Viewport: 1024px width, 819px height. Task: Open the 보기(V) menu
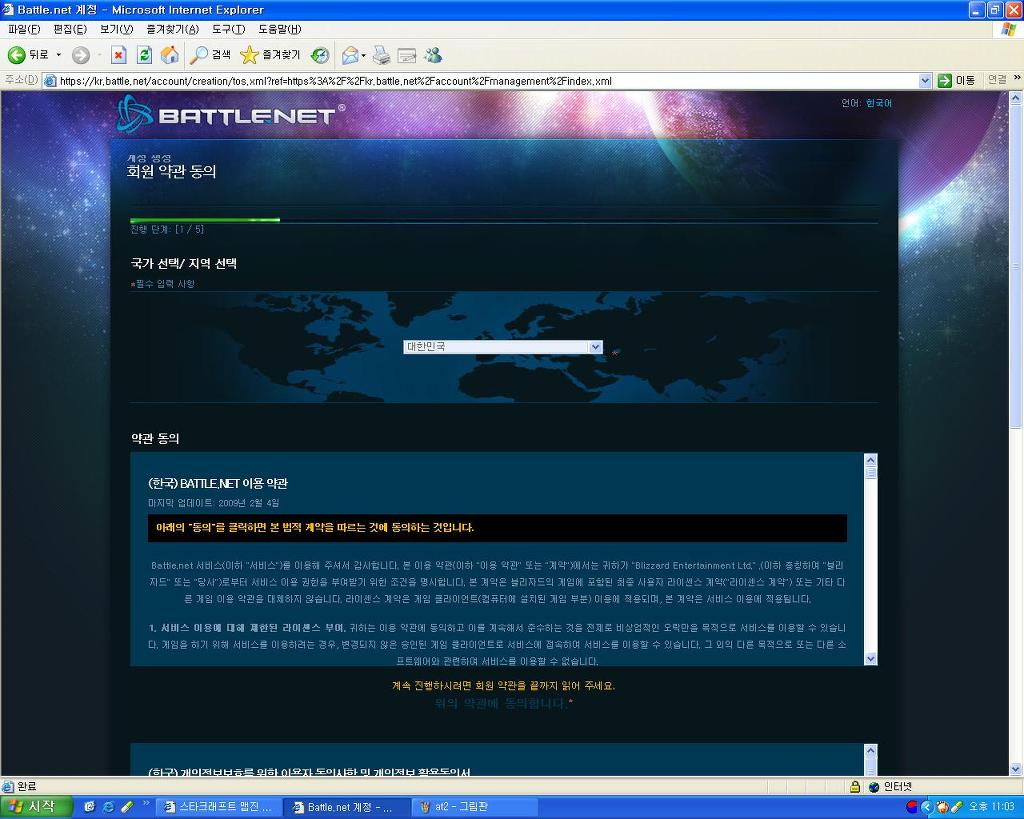(116, 29)
